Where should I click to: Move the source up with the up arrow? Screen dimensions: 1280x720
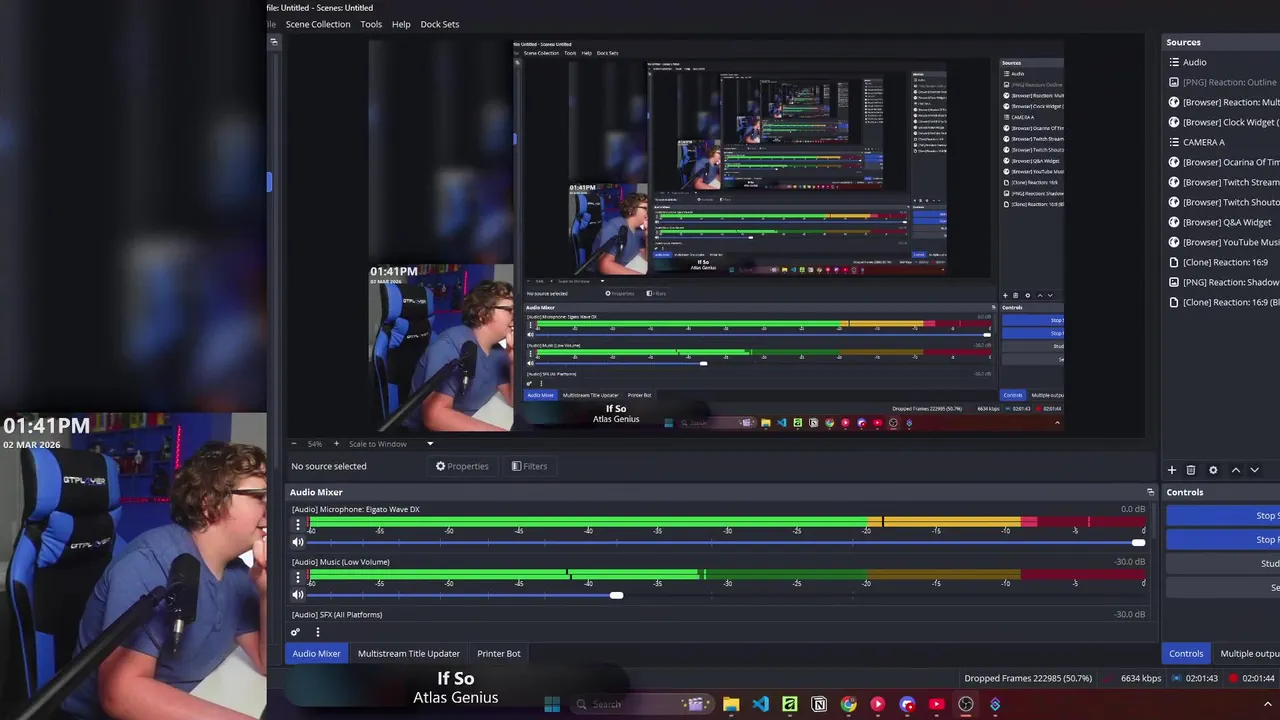1236,470
